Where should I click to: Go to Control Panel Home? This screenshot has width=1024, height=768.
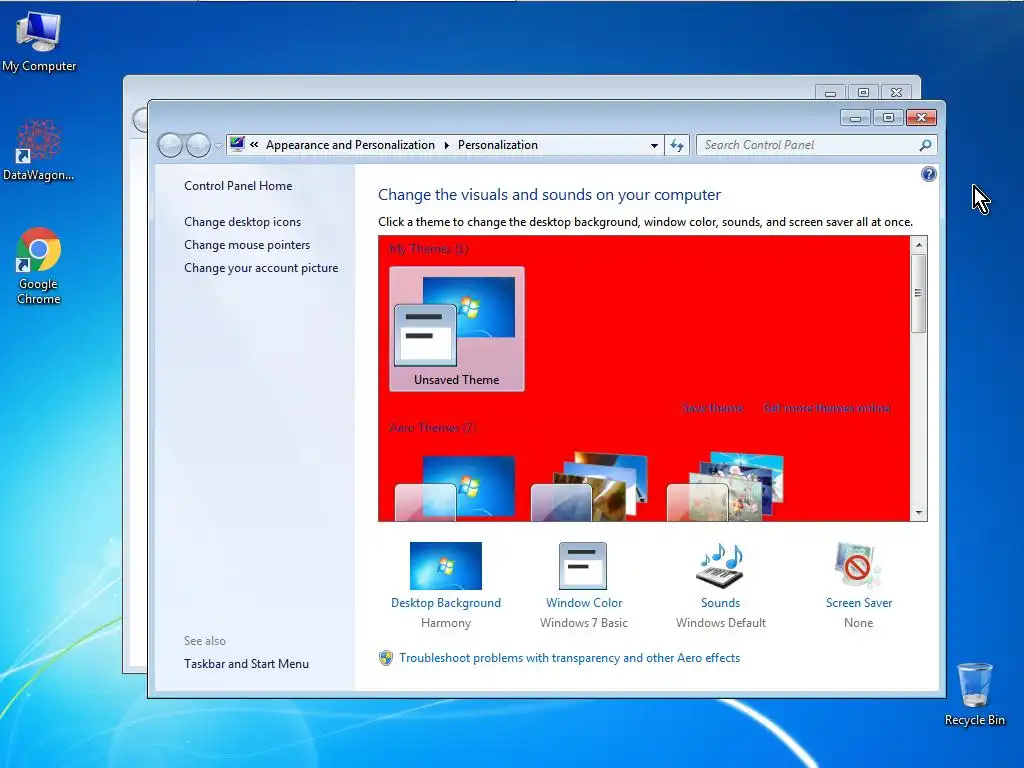point(238,185)
